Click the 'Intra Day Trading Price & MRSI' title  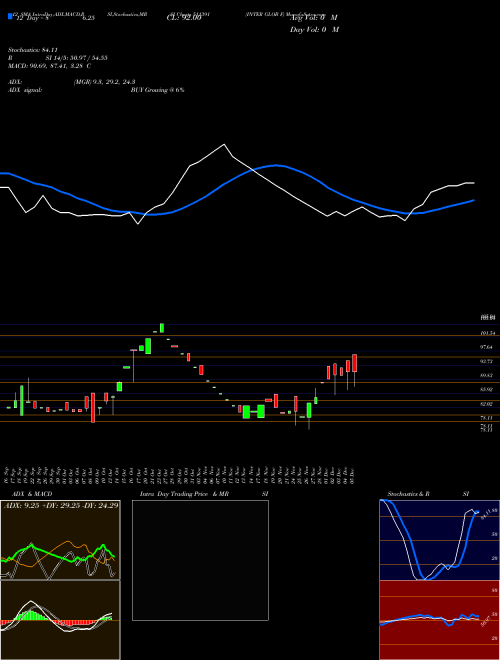(x=204, y=494)
